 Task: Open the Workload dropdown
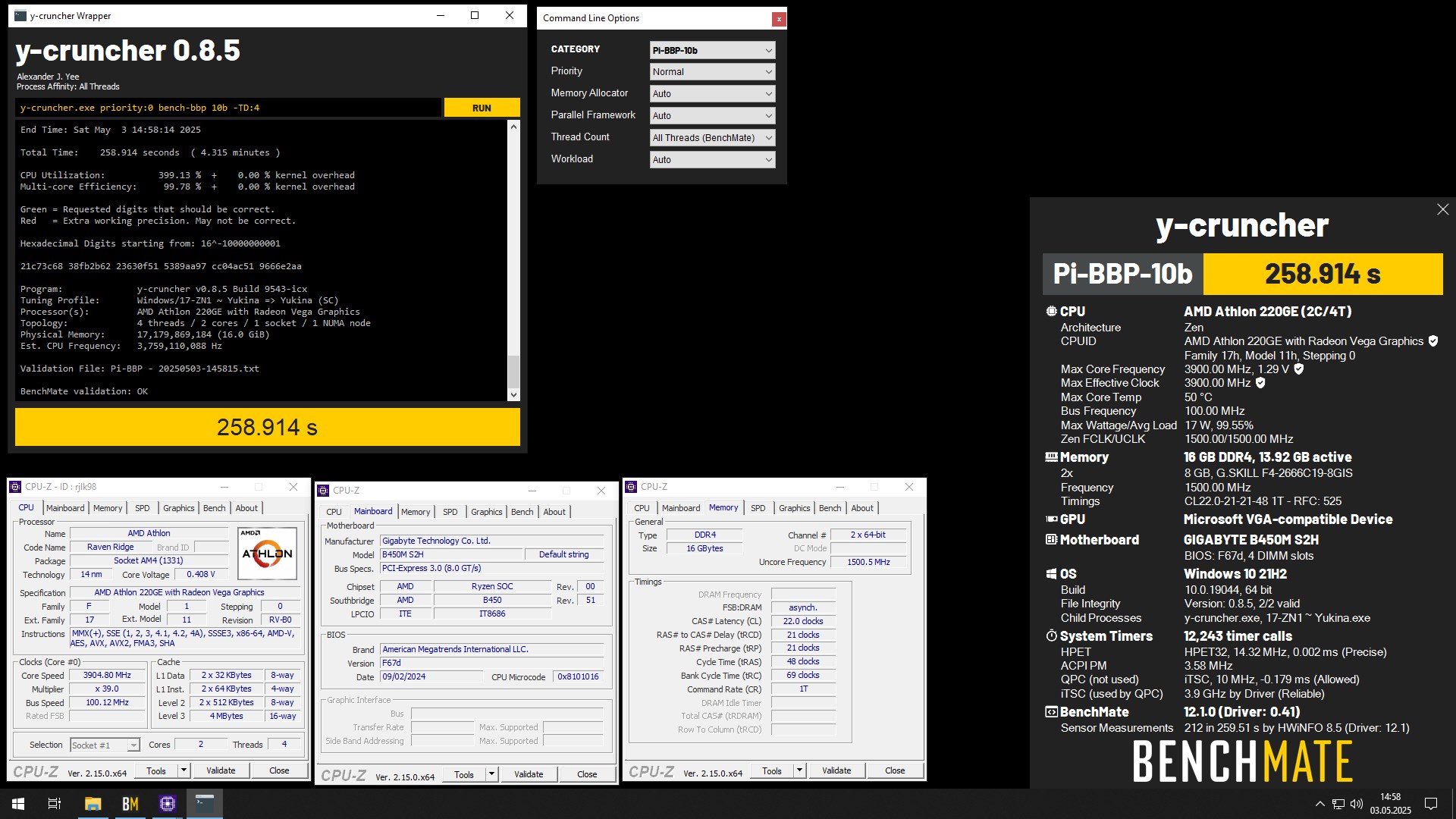click(712, 160)
